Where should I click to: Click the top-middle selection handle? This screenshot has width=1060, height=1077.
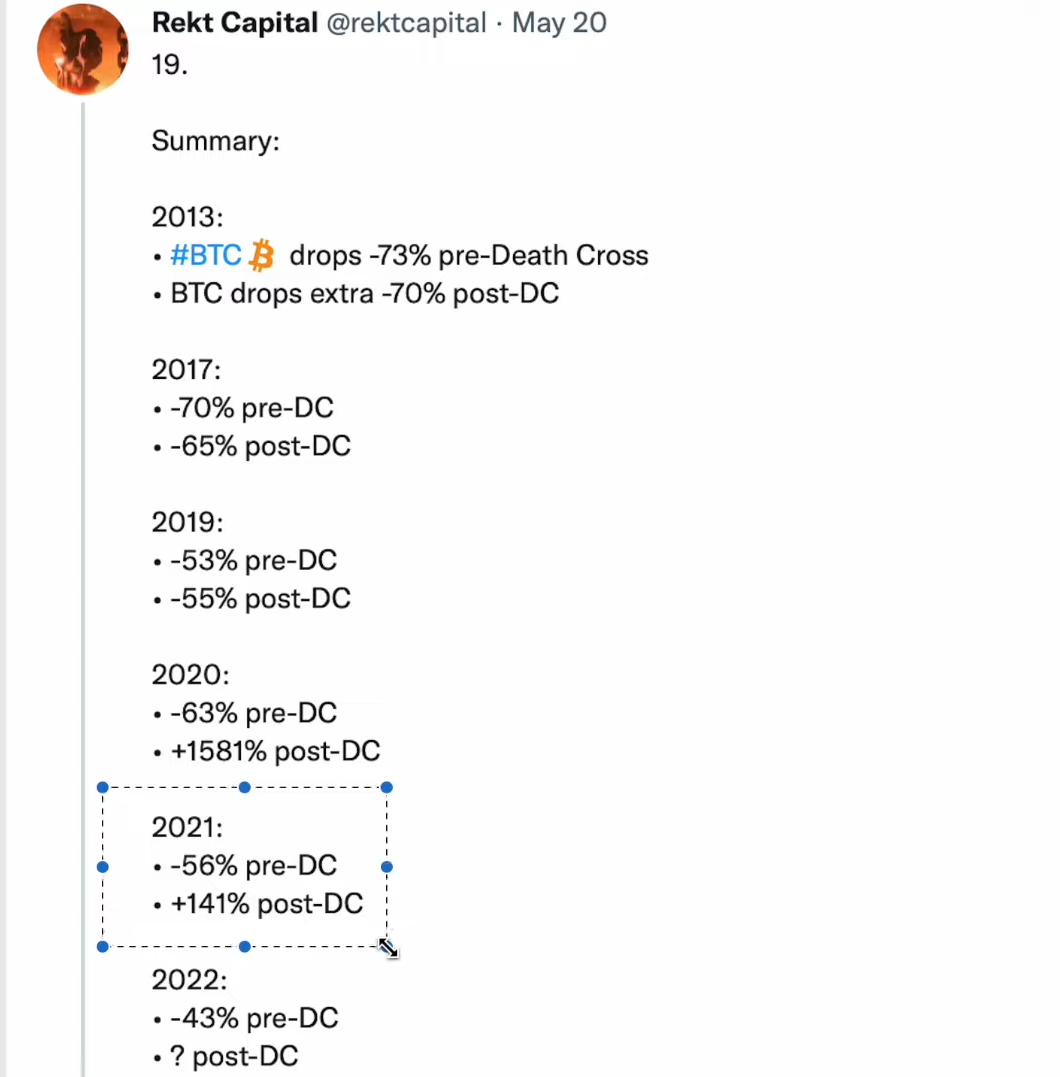(x=245, y=787)
